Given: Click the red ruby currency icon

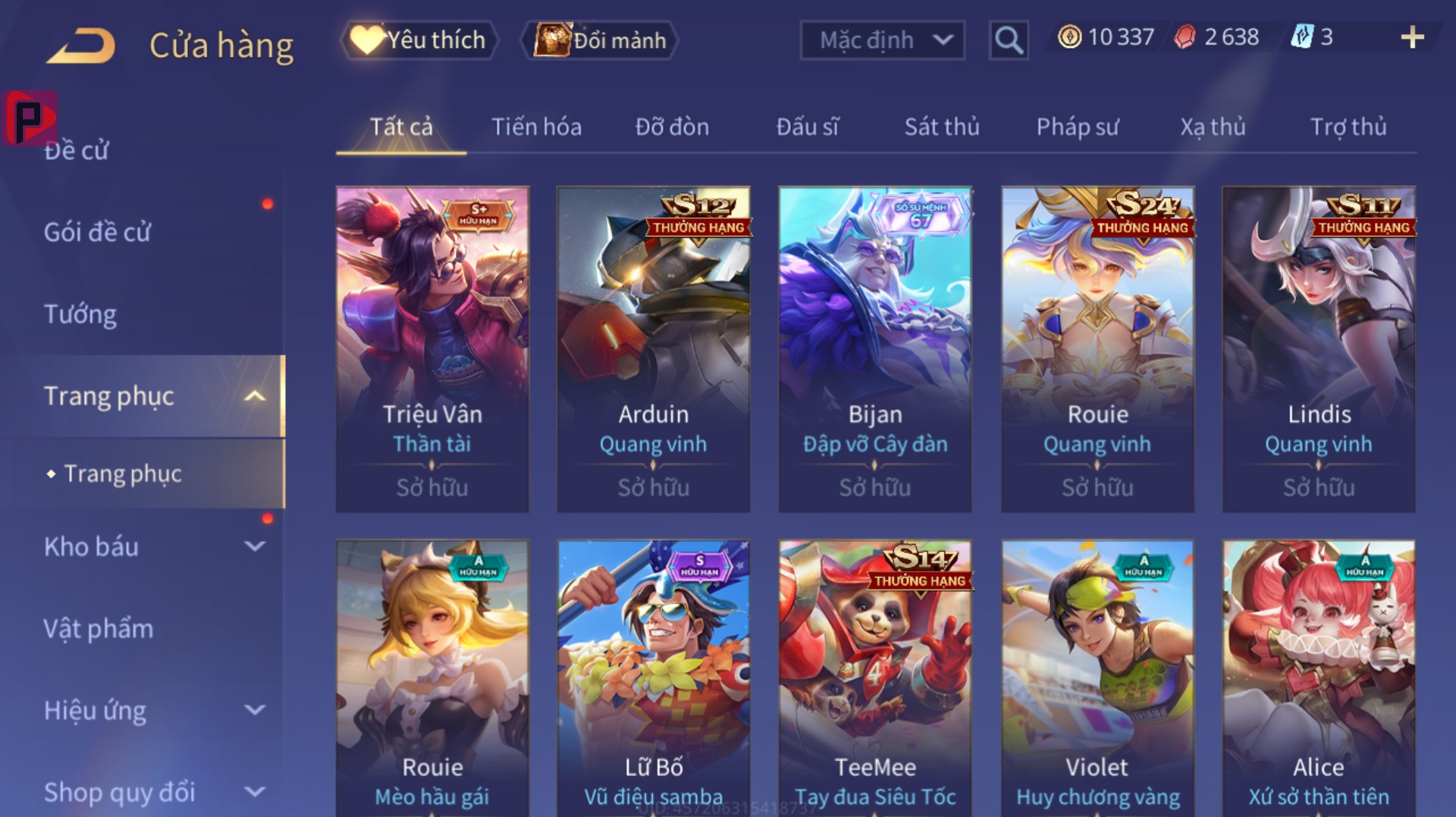Looking at the screenshot, I should tap(1185, 37).
